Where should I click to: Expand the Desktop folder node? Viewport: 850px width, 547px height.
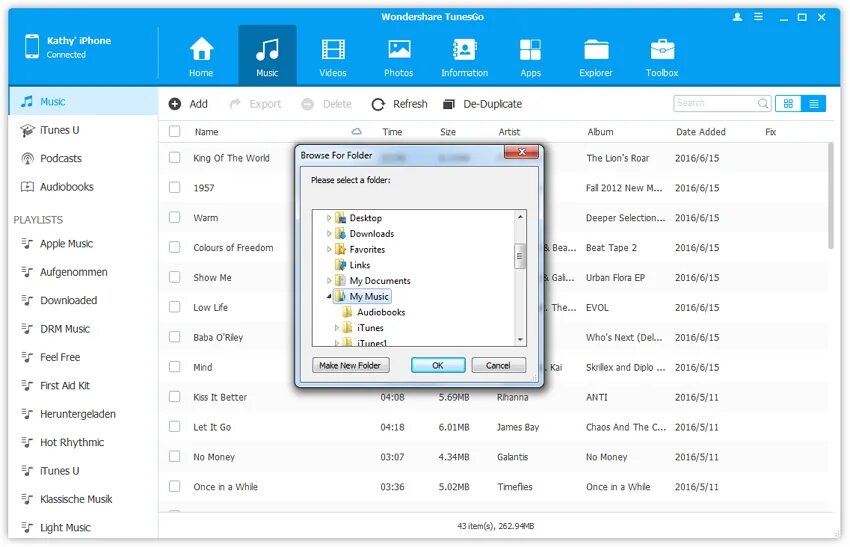pyautogui.click(x=329, y=218)
